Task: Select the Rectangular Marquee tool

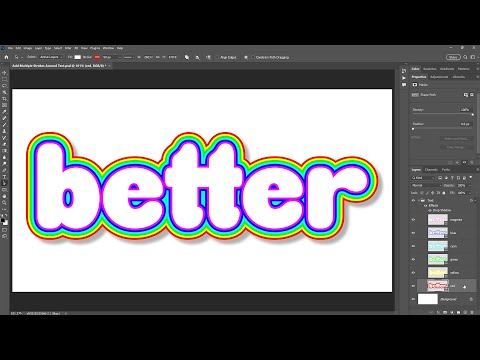Action: pyautogui.click(x=4, y=79)
